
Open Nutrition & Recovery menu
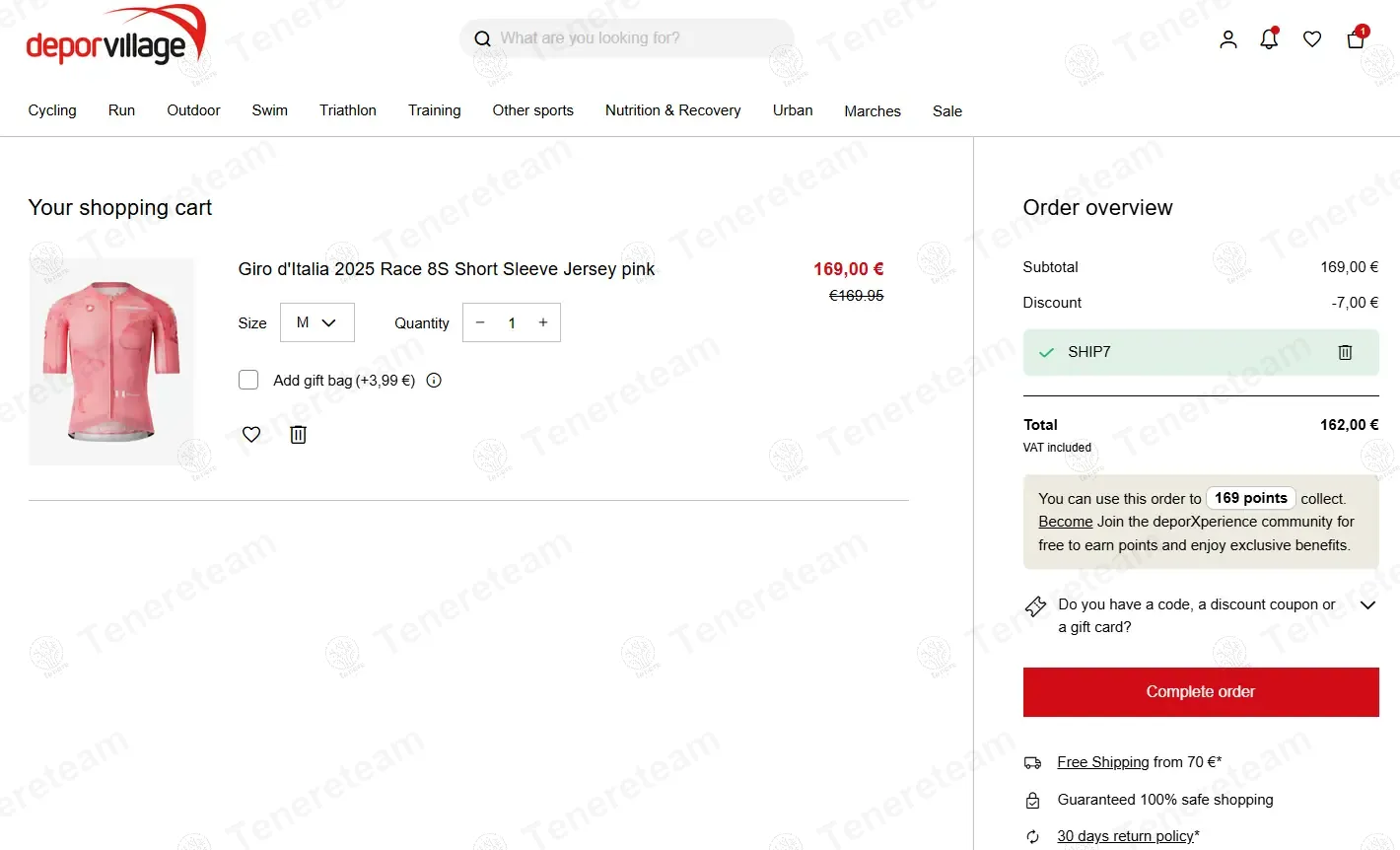click(x=673, y=110)
